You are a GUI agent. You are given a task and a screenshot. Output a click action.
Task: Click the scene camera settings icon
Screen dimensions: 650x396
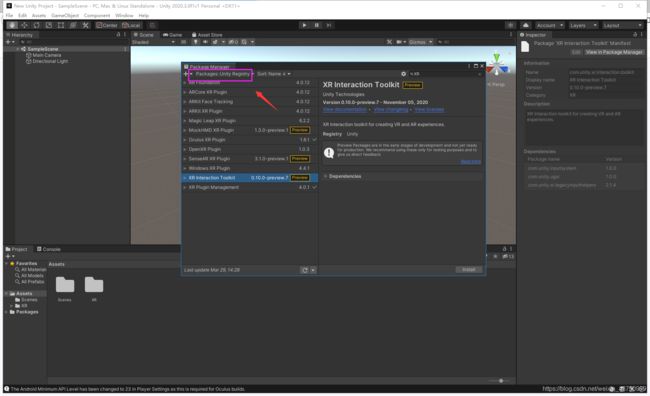pos(400,42)
